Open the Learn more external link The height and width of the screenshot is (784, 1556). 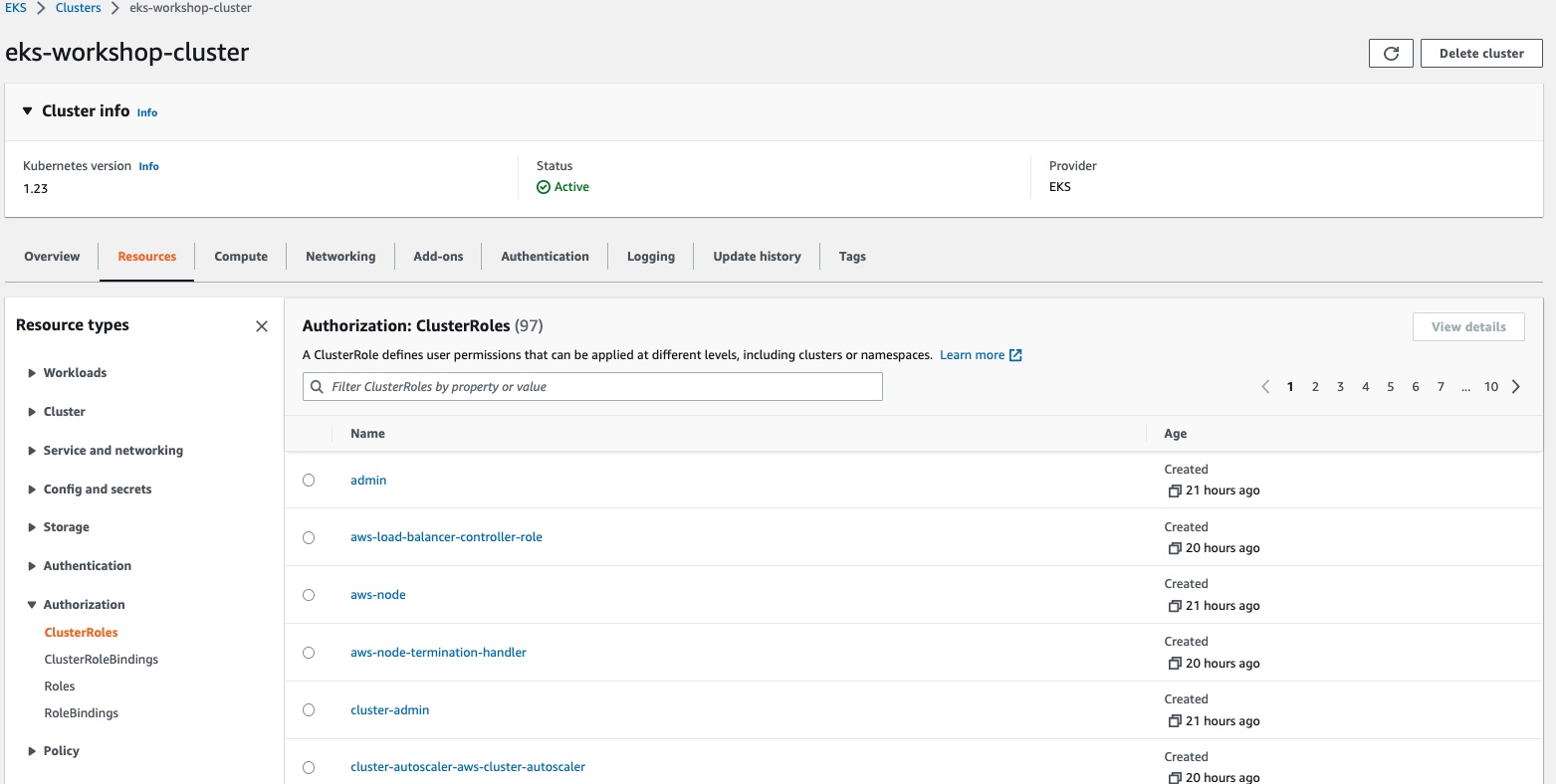[x=981, y=355]
